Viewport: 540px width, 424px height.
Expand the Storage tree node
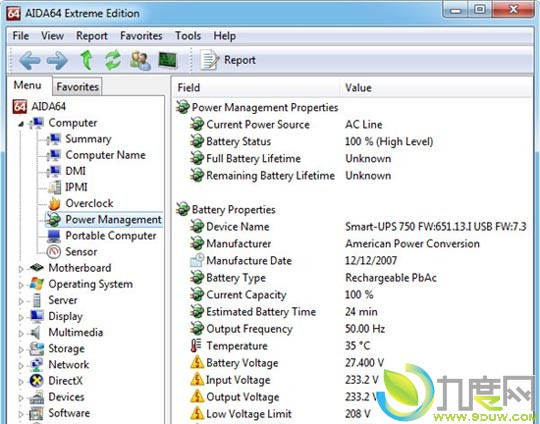pos(21,350)
